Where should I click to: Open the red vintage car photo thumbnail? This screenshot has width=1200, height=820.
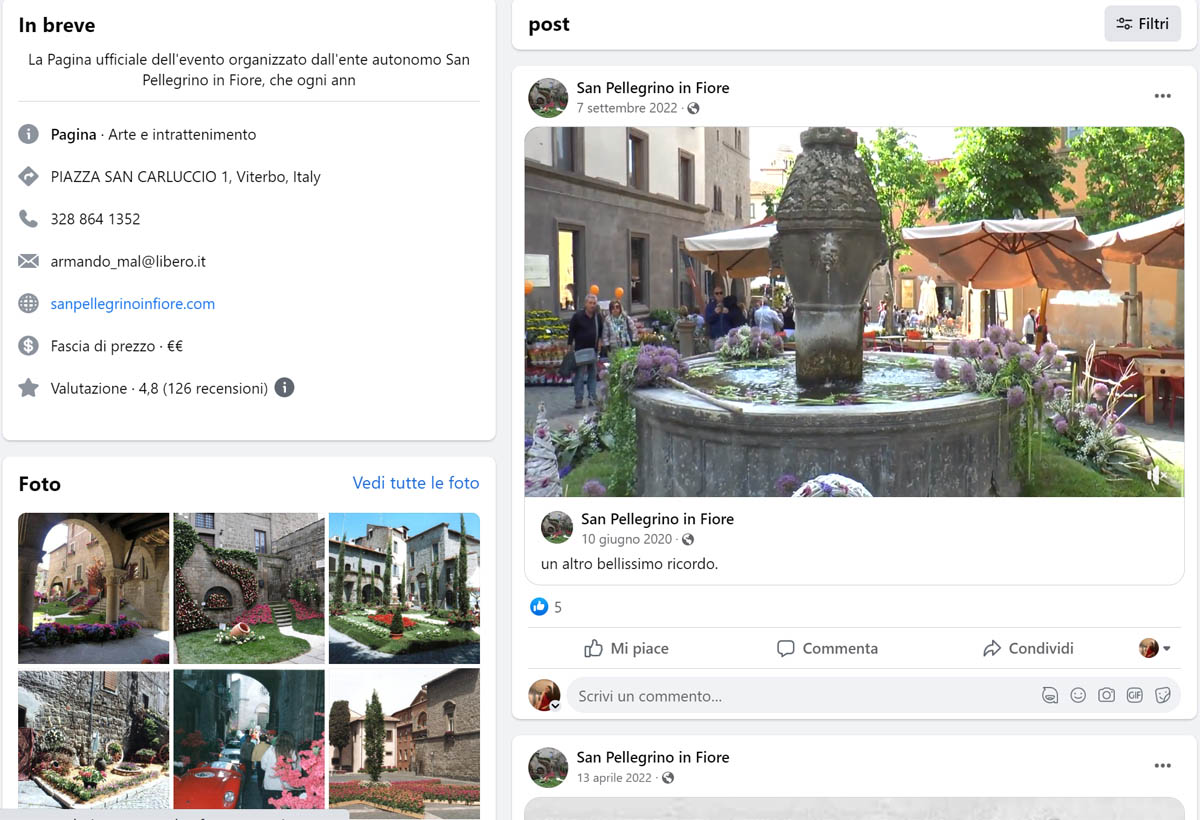click(249, 739)
